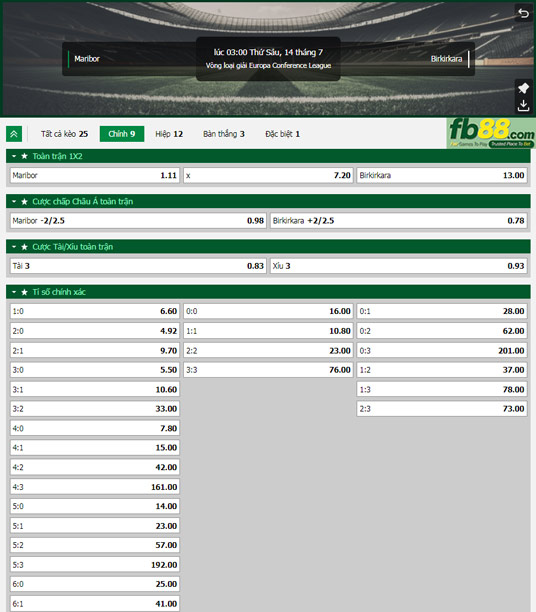Screen dimensions: 536x612
Task: Pick correct score 5:3 at 192.00
Action: tap(95, 565)
